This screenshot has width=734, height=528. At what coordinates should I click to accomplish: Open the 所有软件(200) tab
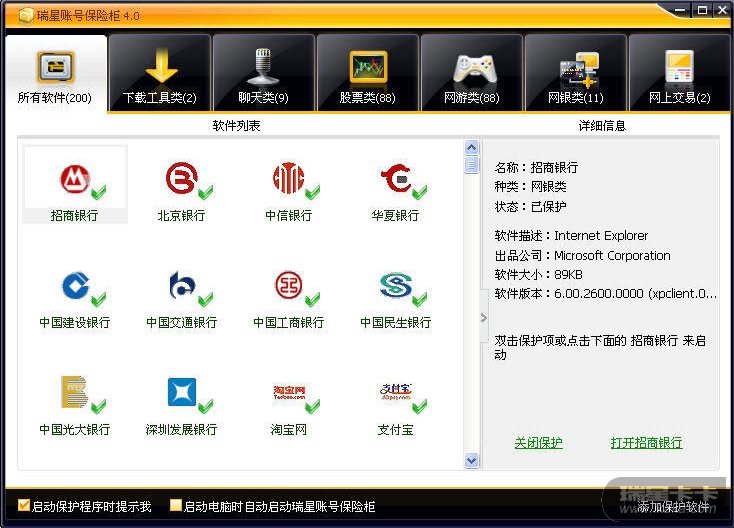[56, 73]
